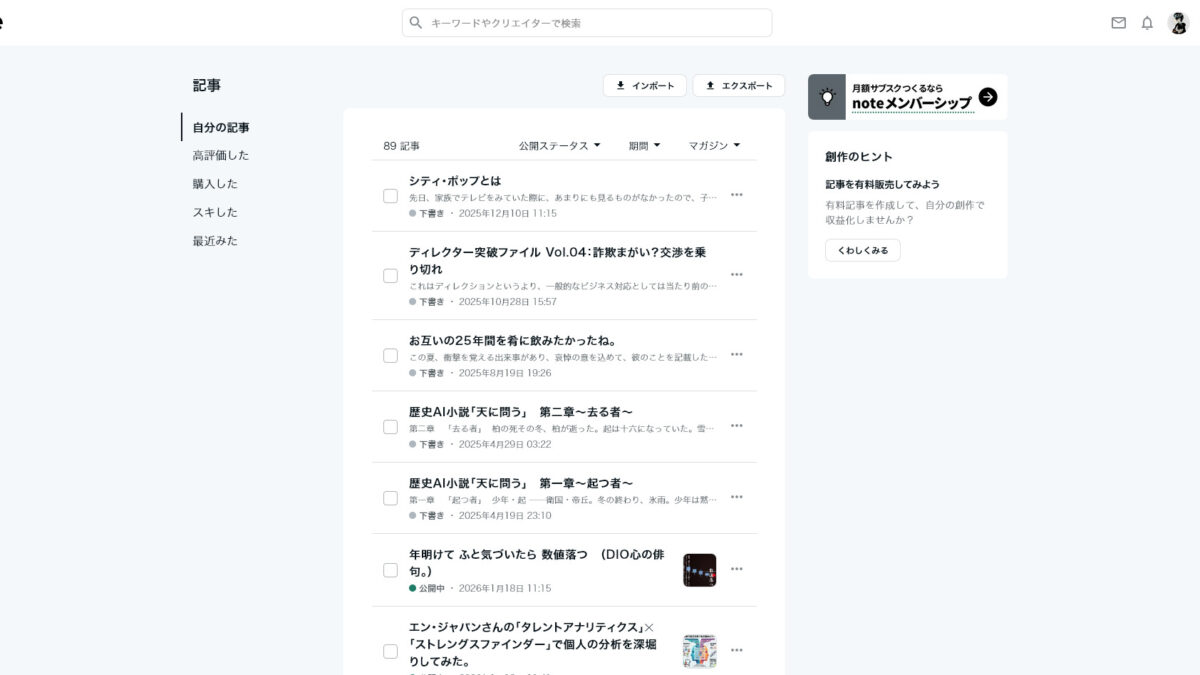
Task: Select the シティ・ポップとは article checkbox
Action: (x=390, y=196)
